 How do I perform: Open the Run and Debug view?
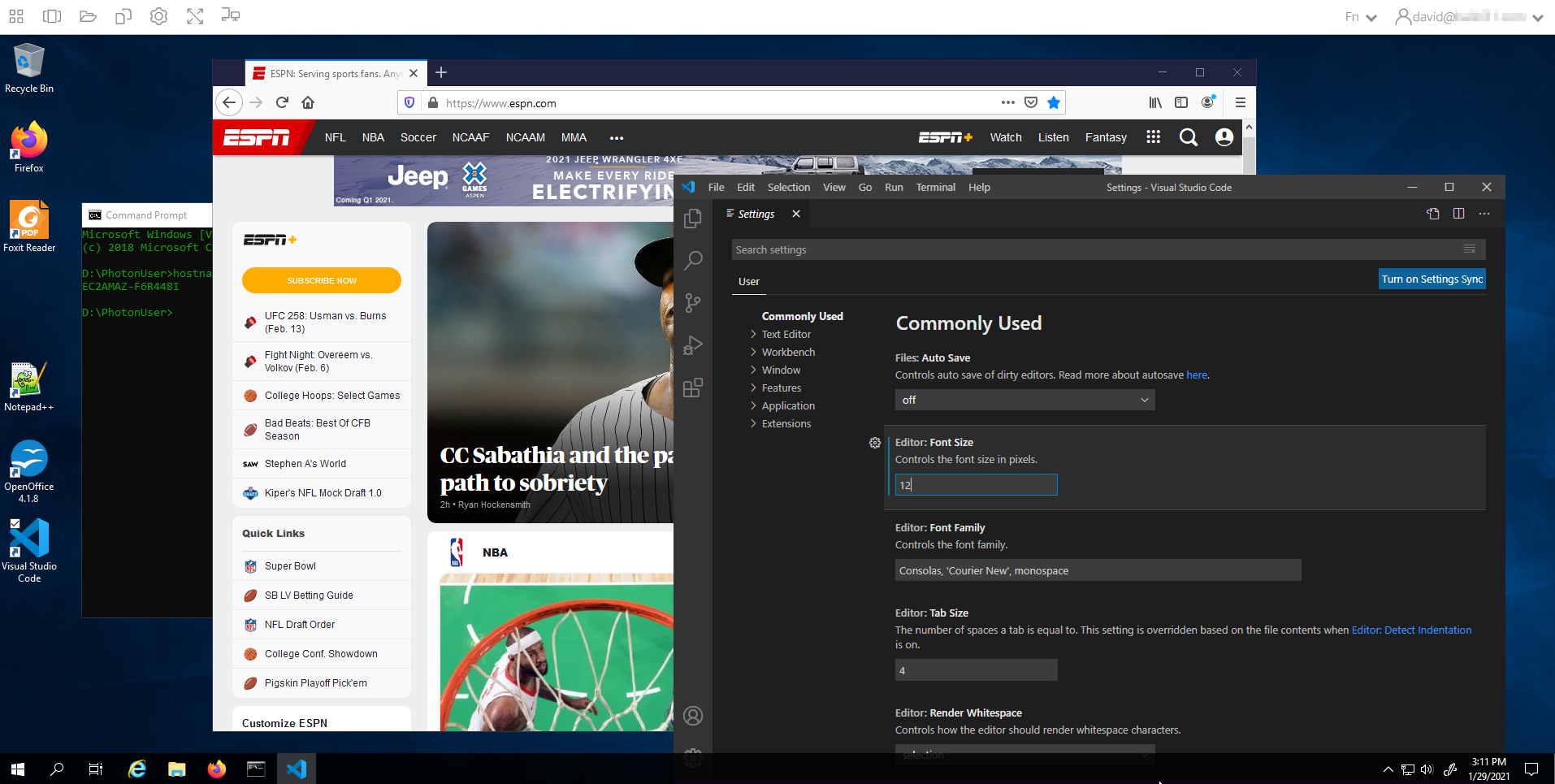(692, 345)
